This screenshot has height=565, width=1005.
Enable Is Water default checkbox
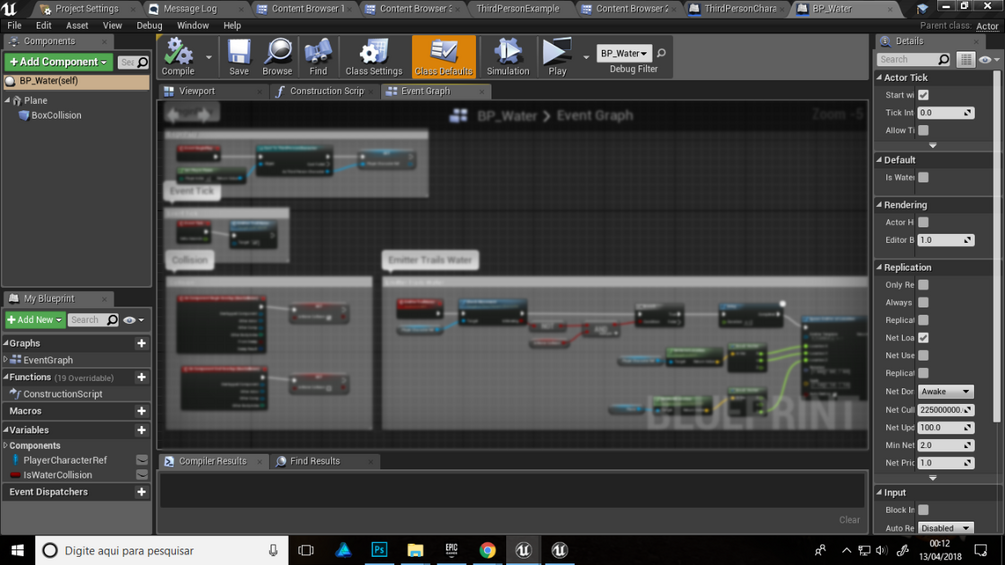[x=923, y=177]
